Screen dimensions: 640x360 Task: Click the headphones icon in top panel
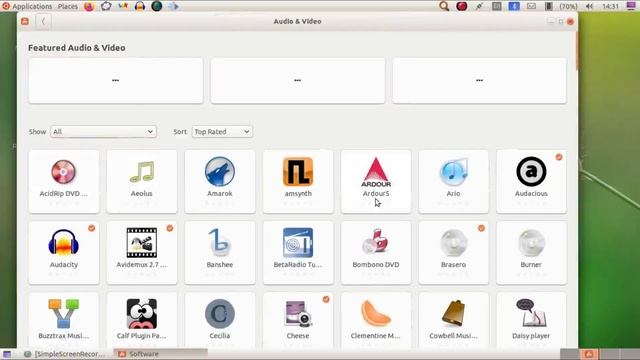[140, 6]
